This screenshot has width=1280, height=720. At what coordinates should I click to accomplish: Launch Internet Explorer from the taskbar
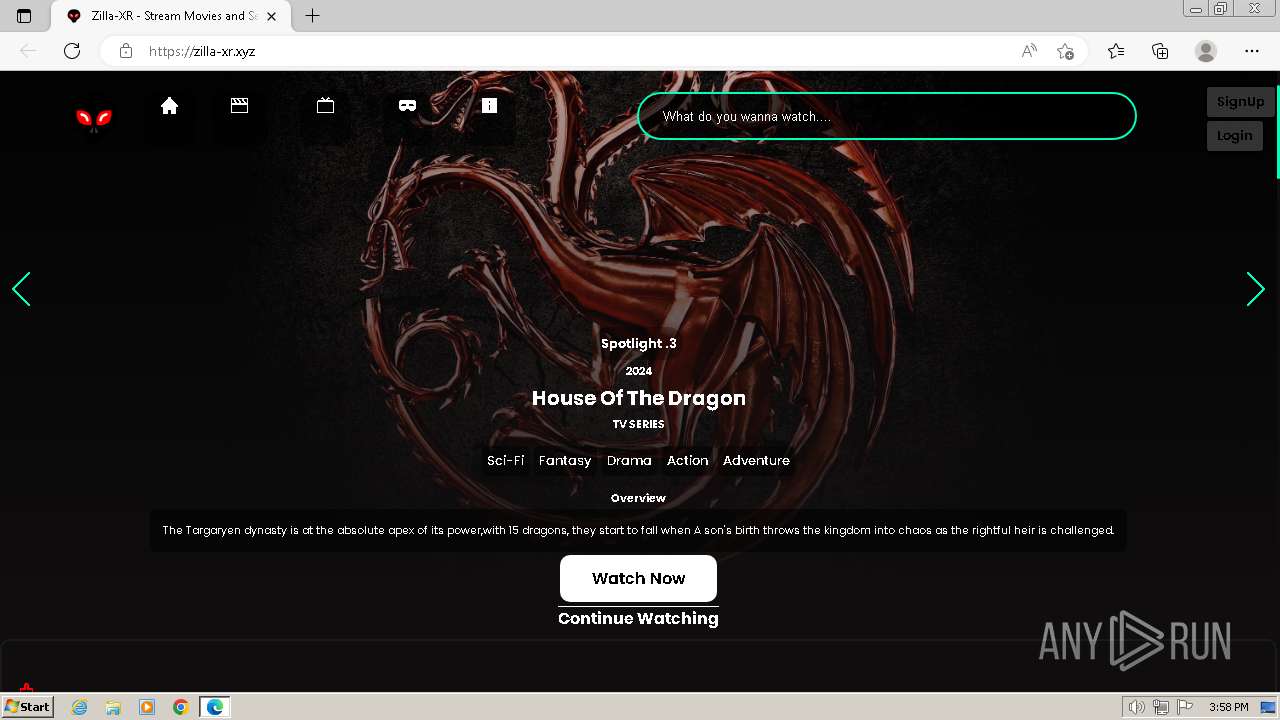[80, 707]
